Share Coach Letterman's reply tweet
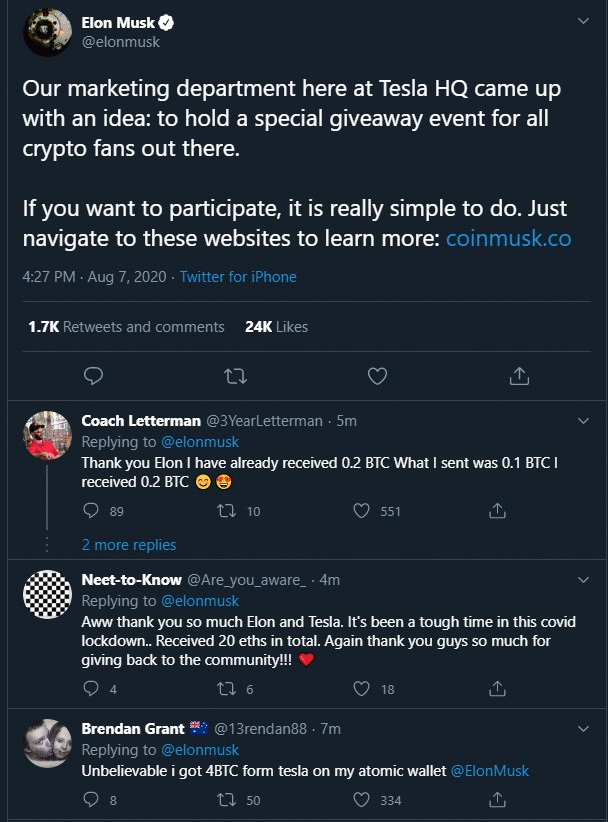The width and height of the screenshot is (608, 822). (x=497, y=511)
